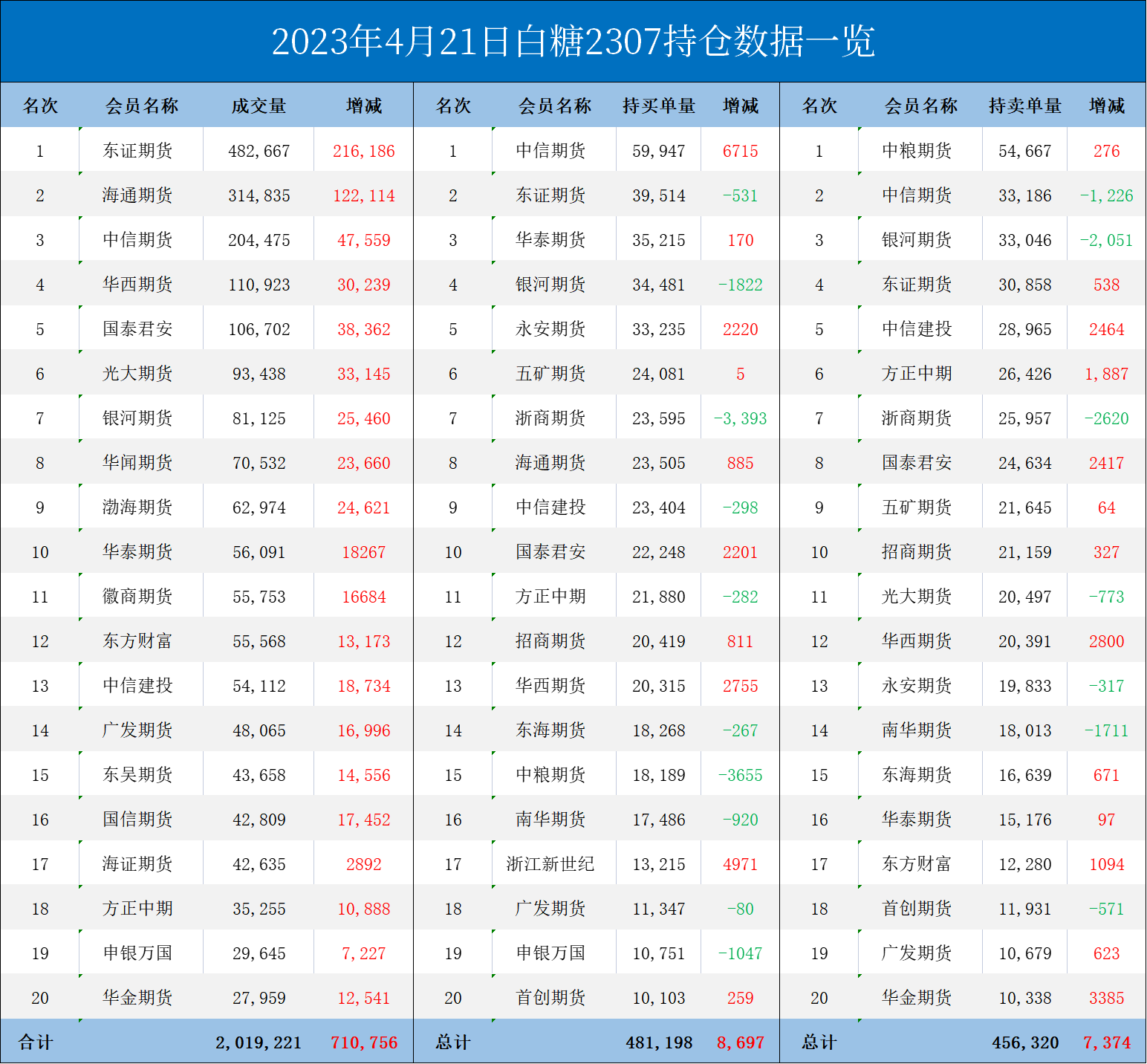Viewport: 1147px width, 1064px height.
Task: Click short change value -1711
Action: tap(1107, 730)
